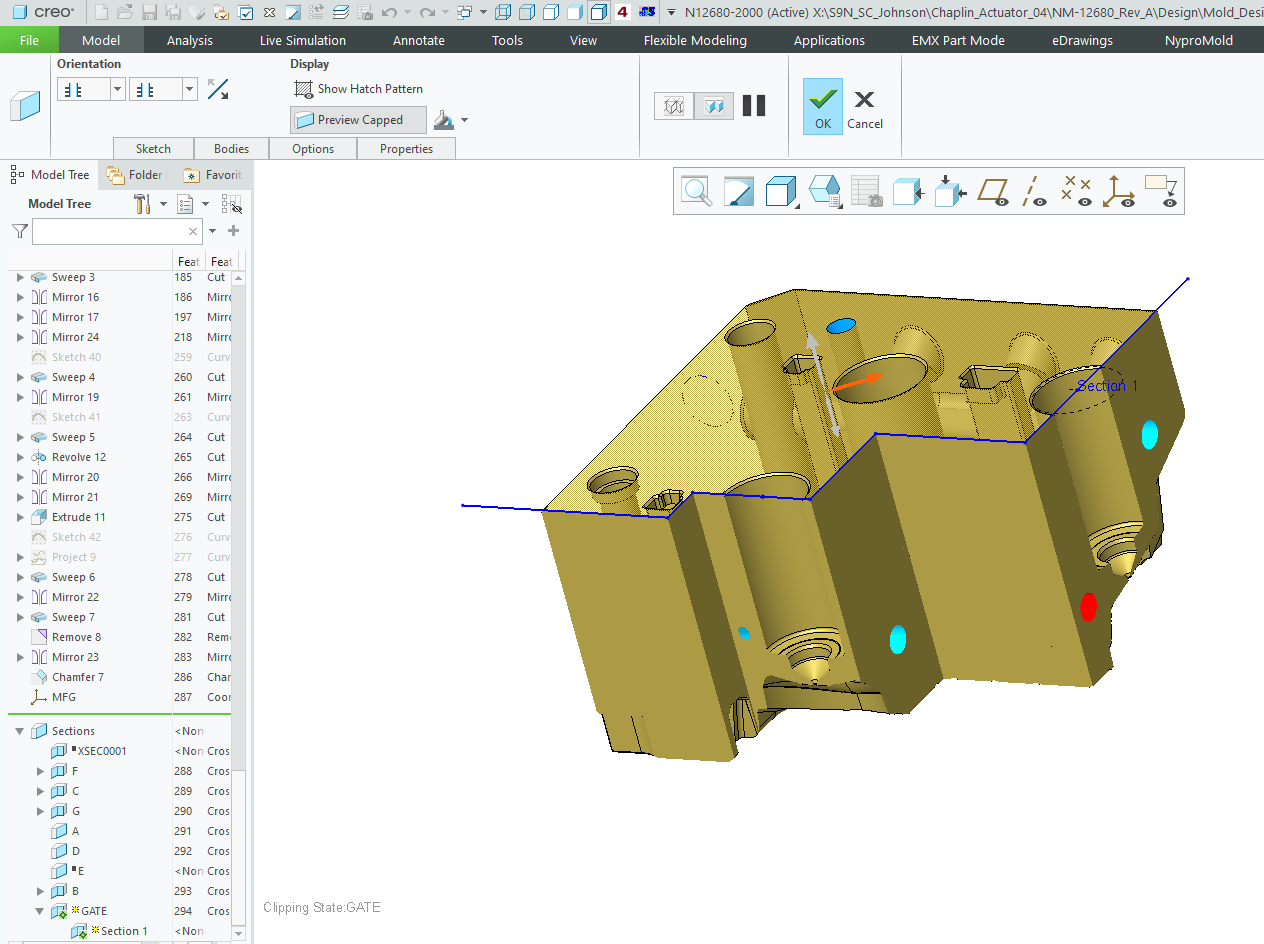The width and height of the screenshot is (1264, 944).
Task: Toggle datum planes display visibility
Action: tap(994, 190)
